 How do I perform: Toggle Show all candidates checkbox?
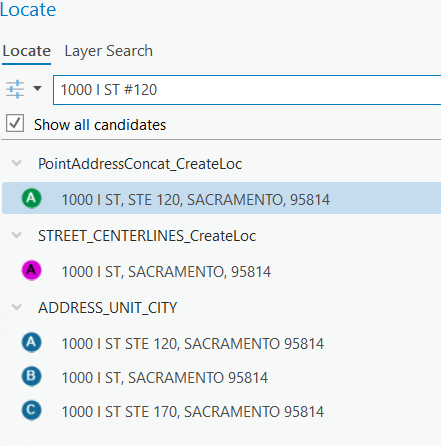click(15, 123)
